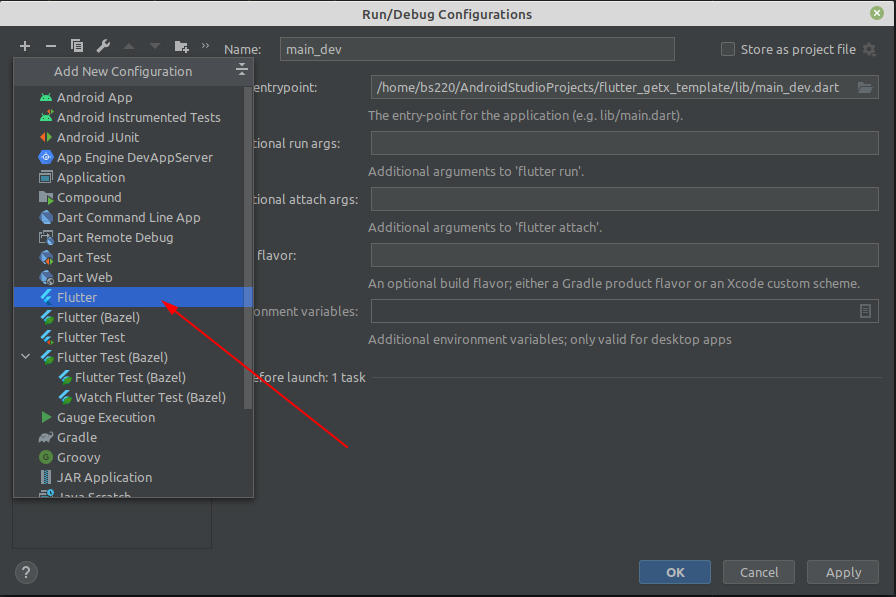Click the OK button
Screen dimensions: 896x597
[x=675, y=572]
